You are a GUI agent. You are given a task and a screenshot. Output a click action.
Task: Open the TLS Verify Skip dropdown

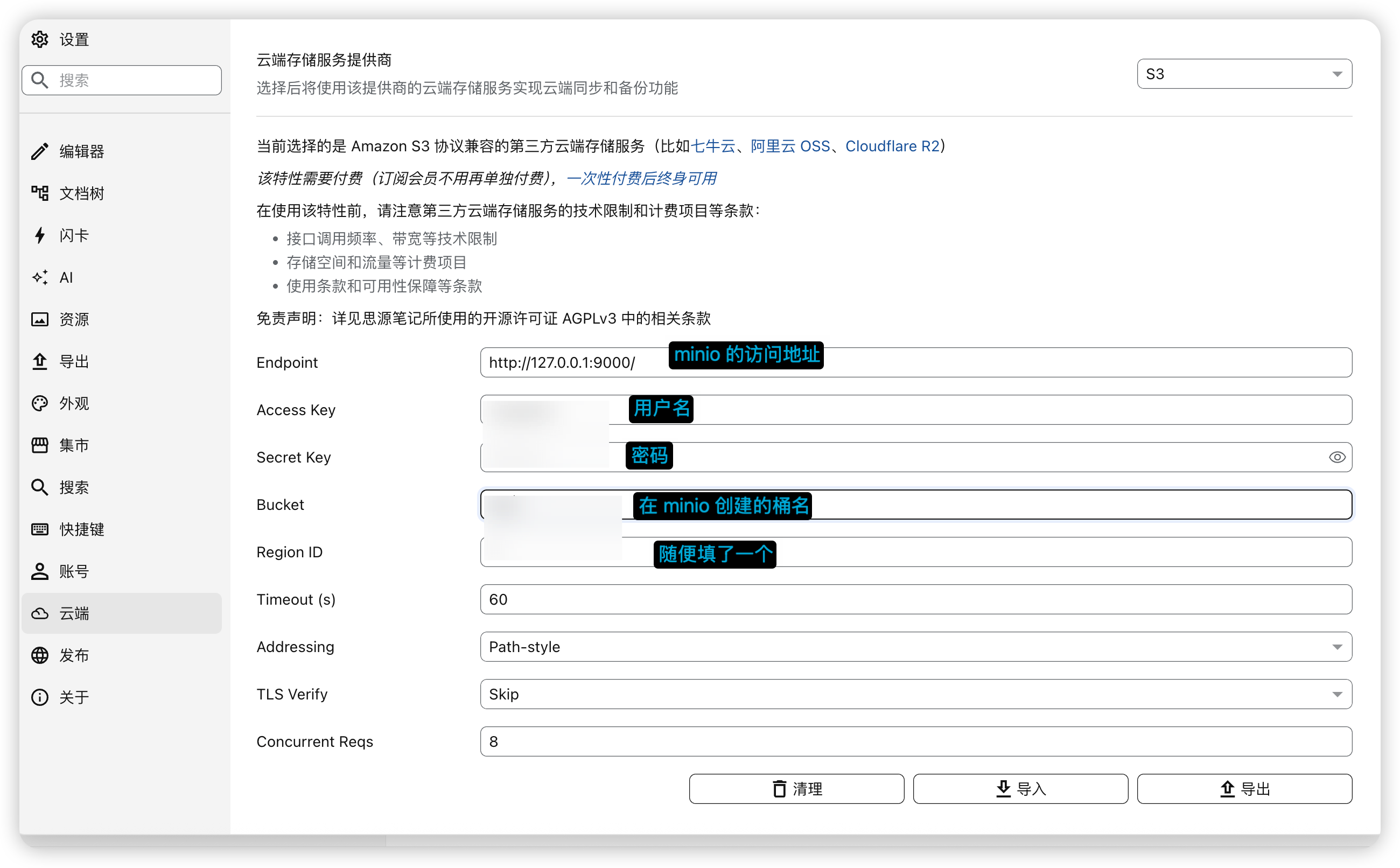tap(915, 695)
